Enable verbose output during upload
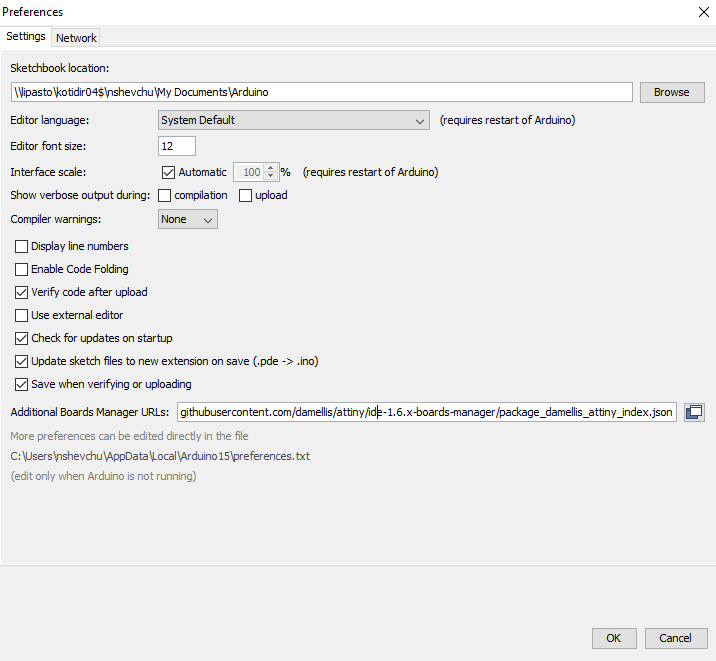Screen dimensions: 716x661 pyautogui.click(x=245, y=195)
